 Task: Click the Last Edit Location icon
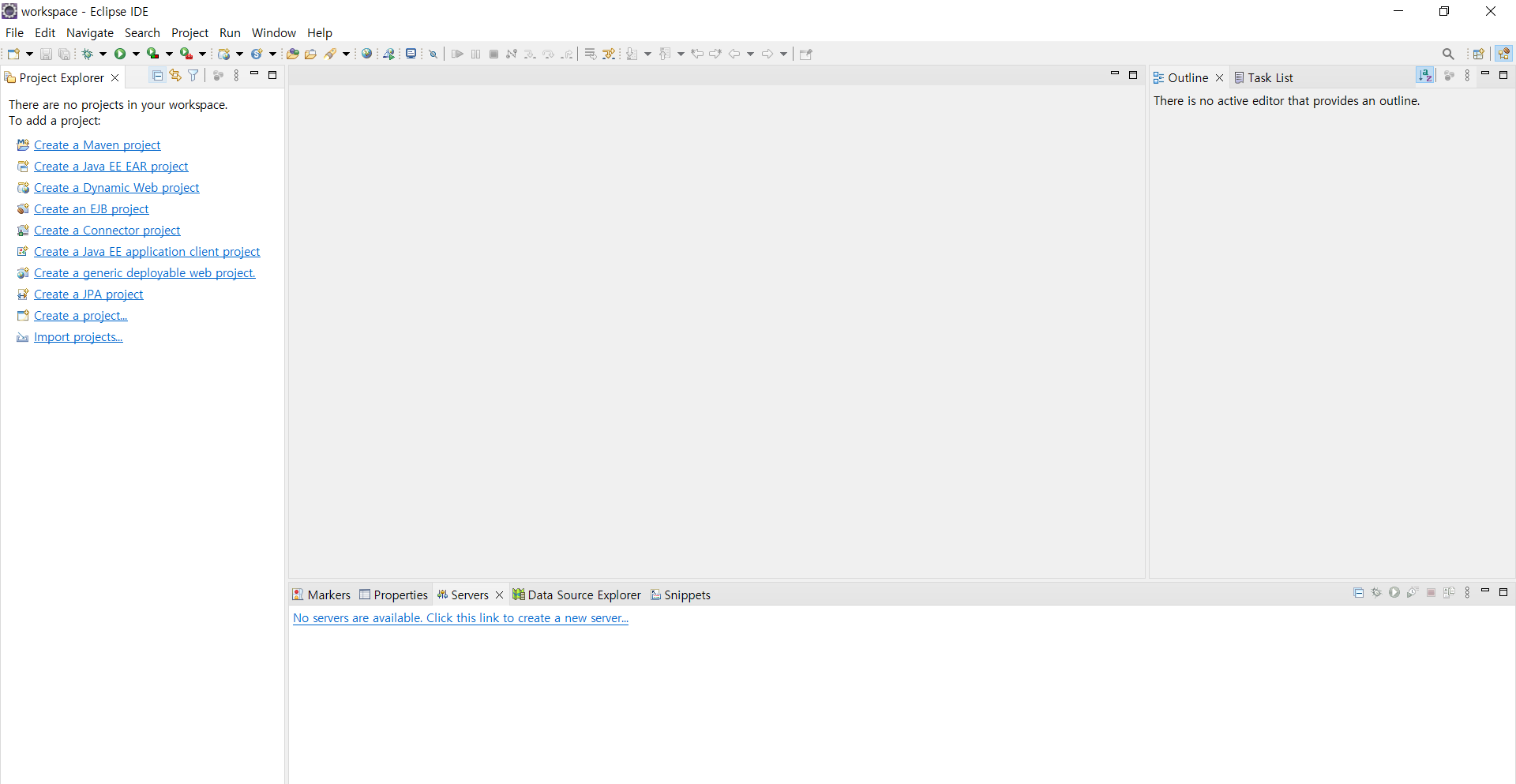(697, 54)
